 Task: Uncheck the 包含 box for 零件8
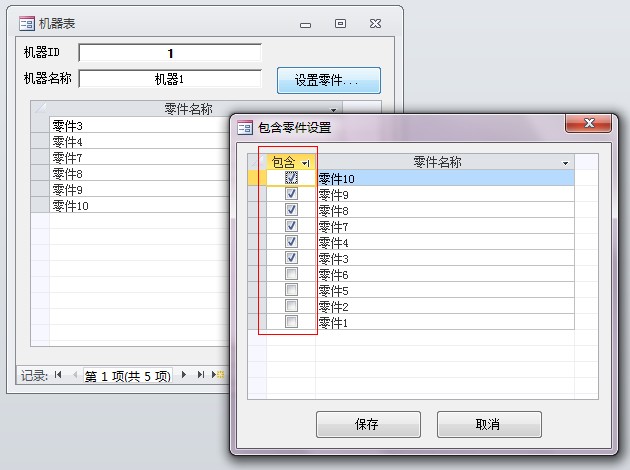pyautogui.click(x=291, y=210)
